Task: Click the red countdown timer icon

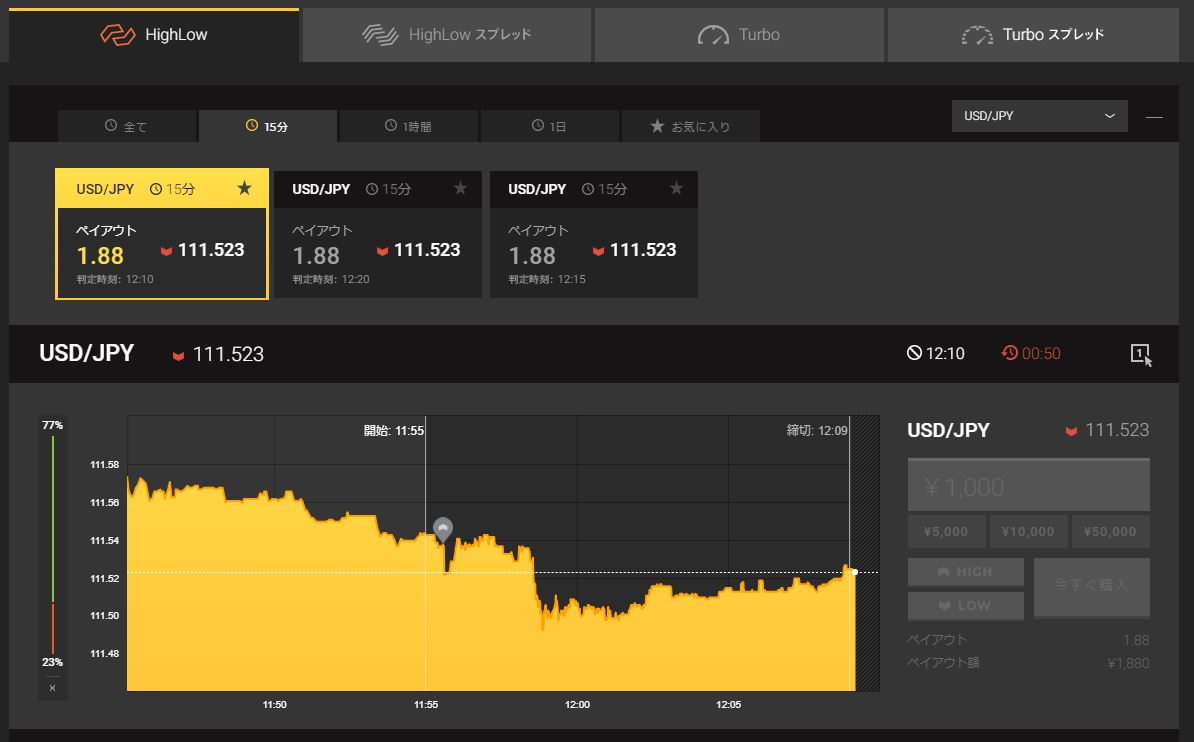Action: pos(1010,353)
